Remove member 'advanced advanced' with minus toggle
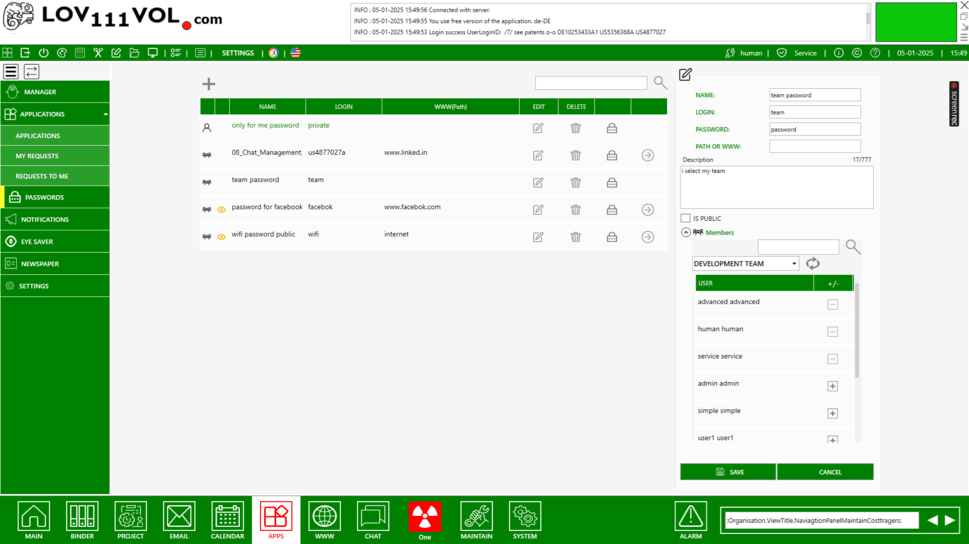Viewport: 969px width, 544px height. point(832,304)
